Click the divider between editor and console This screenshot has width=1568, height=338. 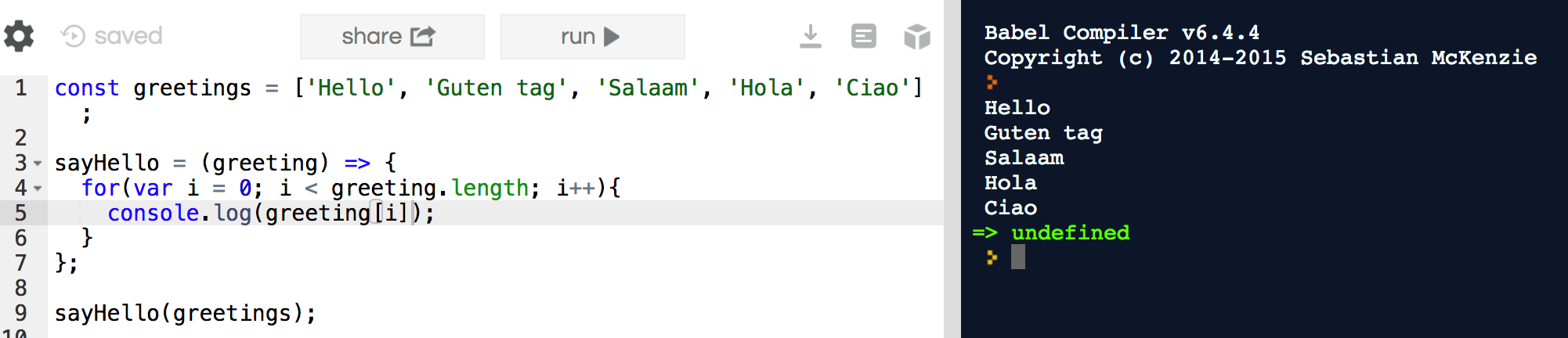[952, 169]
